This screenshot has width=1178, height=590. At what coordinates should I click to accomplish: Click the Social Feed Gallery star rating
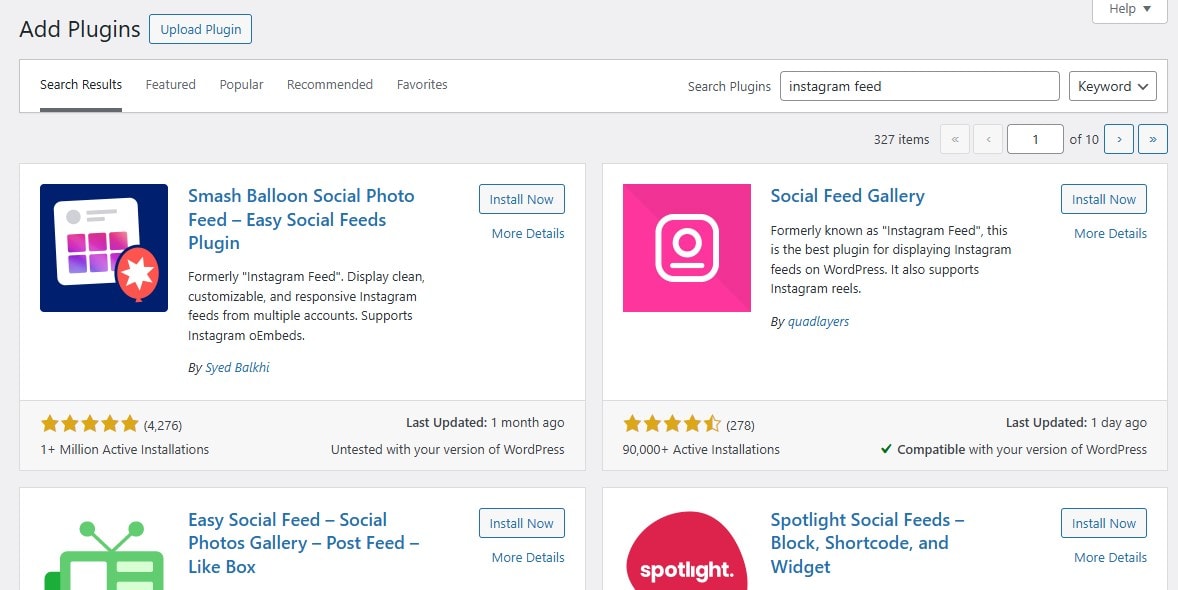pyautogui.click(x=672, y=424)
